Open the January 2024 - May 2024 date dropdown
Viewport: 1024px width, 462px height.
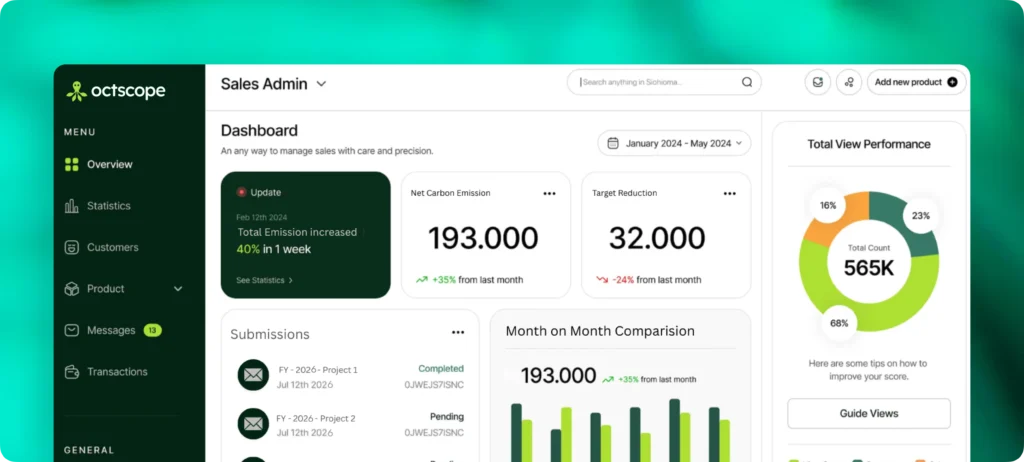(674, 143)
